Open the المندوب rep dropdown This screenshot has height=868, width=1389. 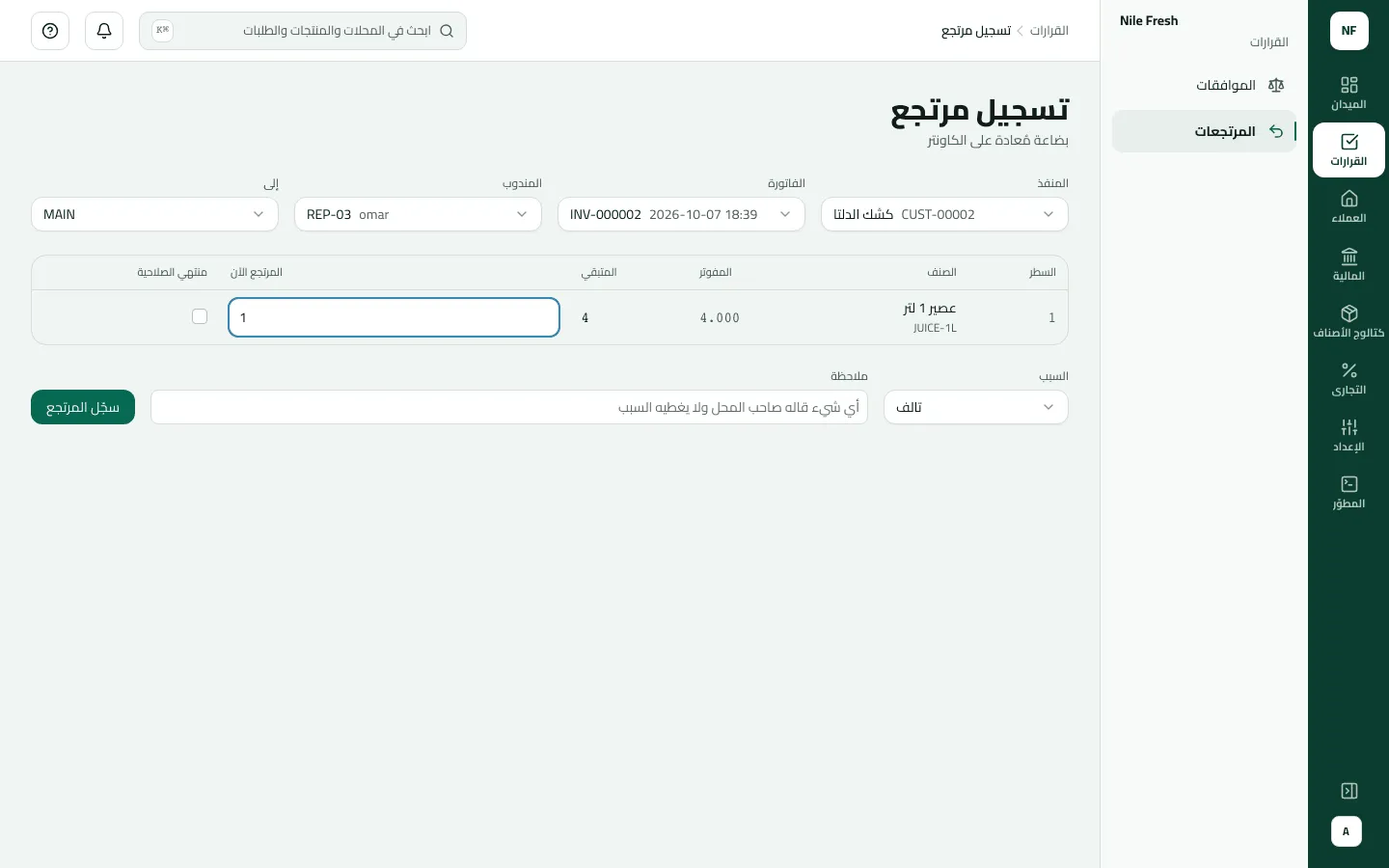click(x=418, y=214)
